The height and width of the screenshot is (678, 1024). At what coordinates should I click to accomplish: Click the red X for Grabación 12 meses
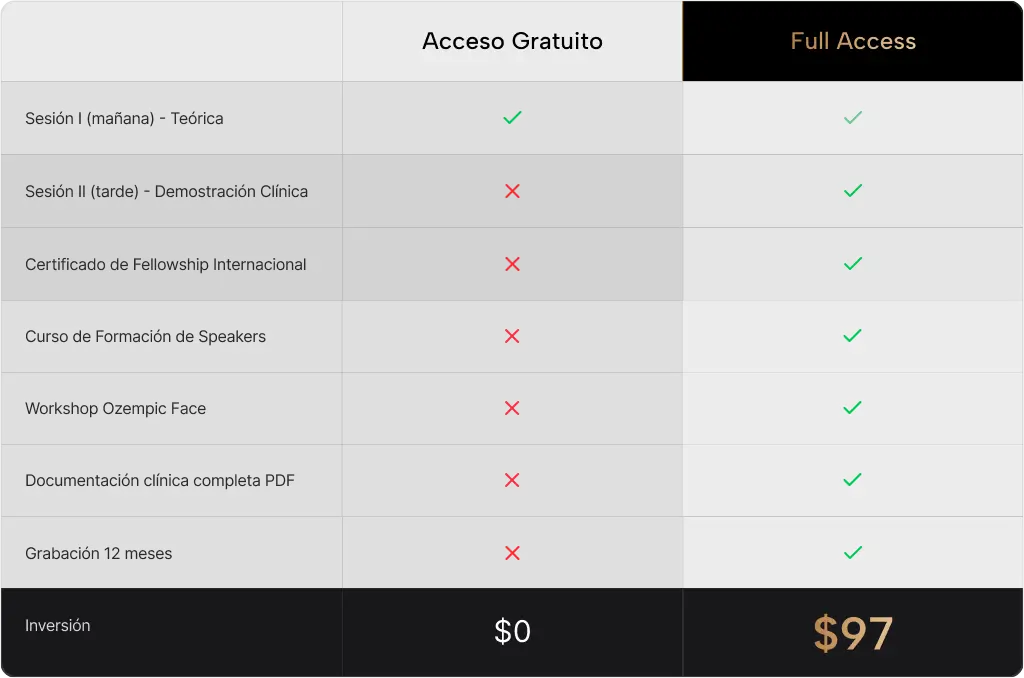(512, 553)
